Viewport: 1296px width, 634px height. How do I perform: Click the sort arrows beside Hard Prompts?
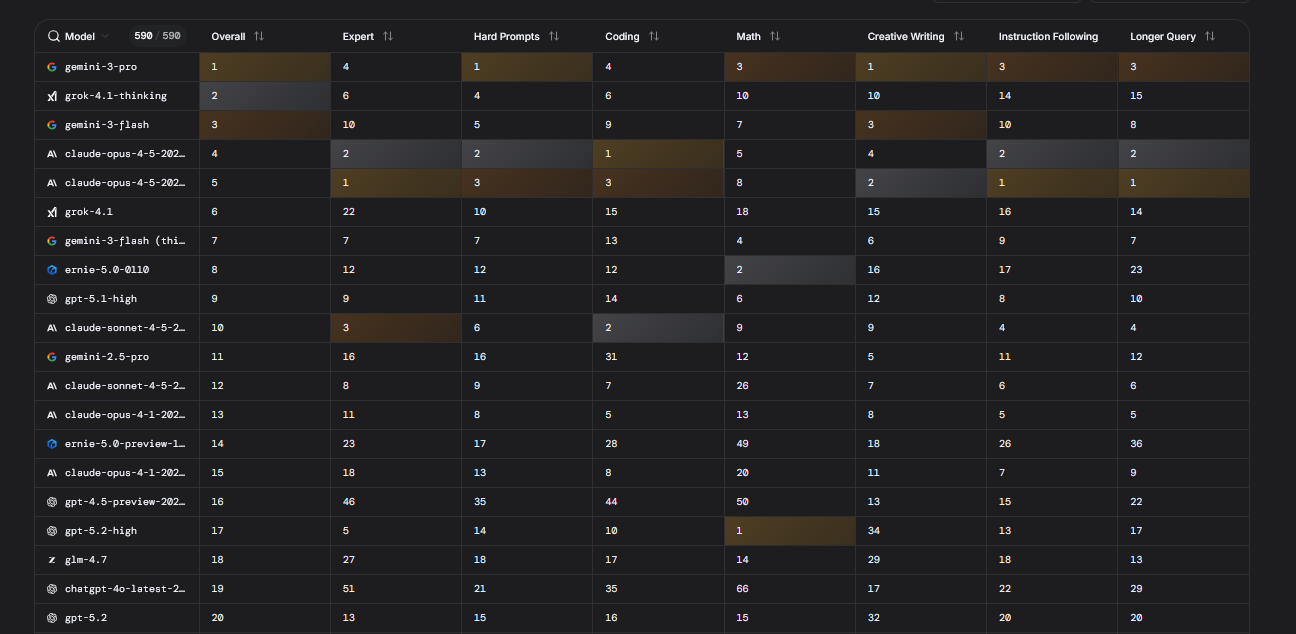(554, 37)
